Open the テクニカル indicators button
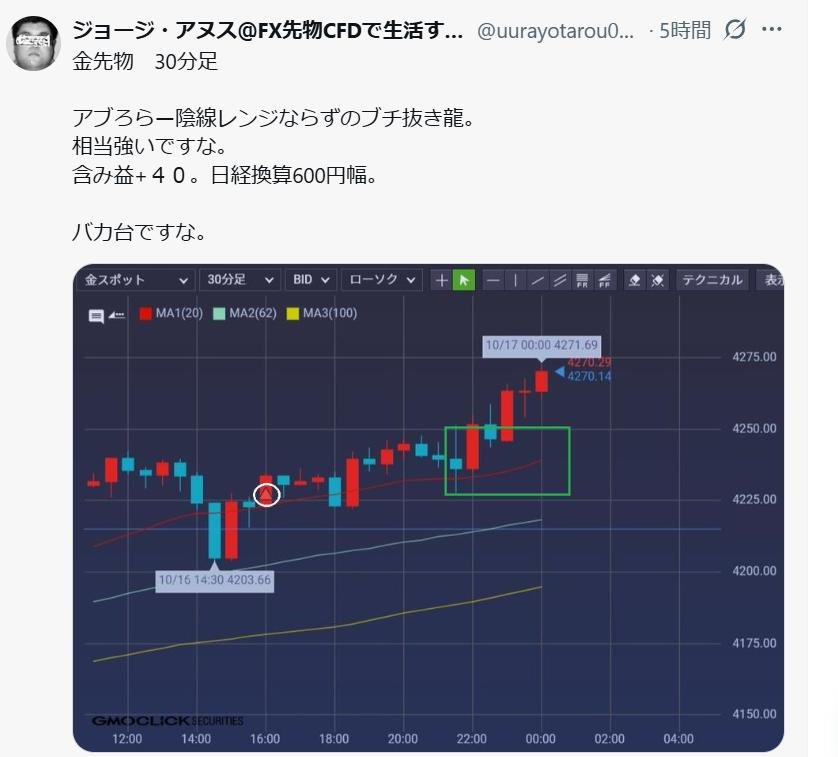 [712, 280]
